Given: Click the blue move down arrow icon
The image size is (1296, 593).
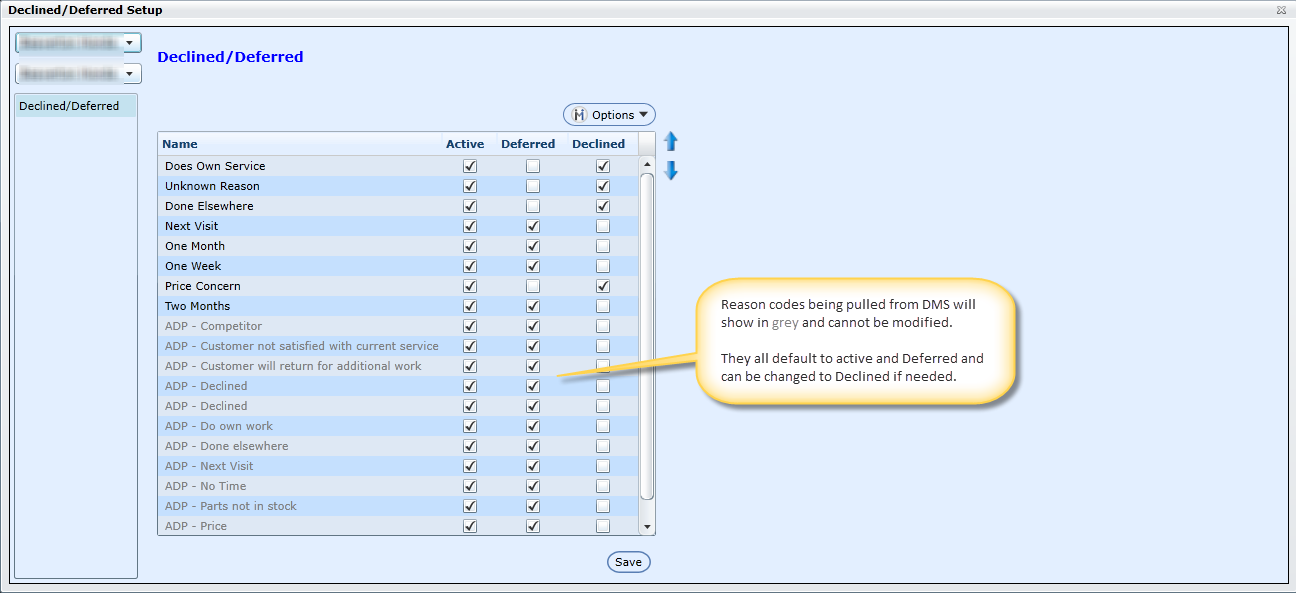Looking at the screenshot, I should coord(671,171).
